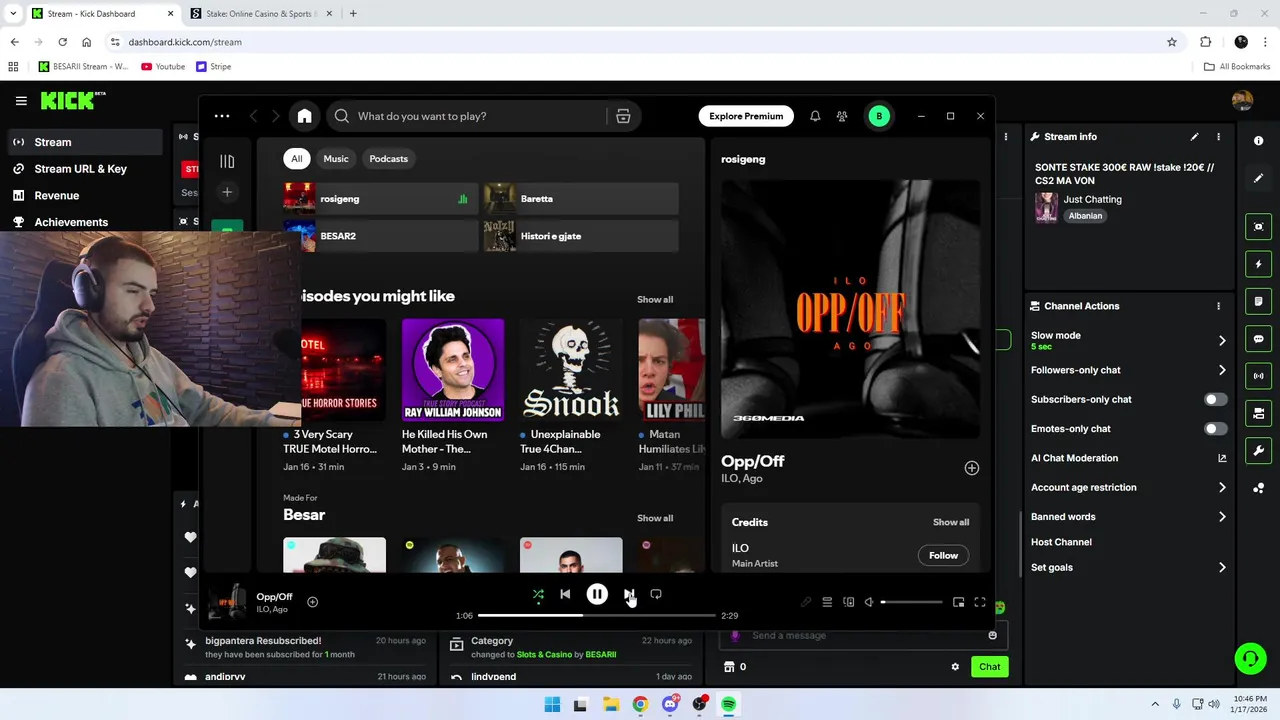The height and width of the screenshot is (720, 1280).
Task: Expand Banned words settings
Action: (1222, 517)
